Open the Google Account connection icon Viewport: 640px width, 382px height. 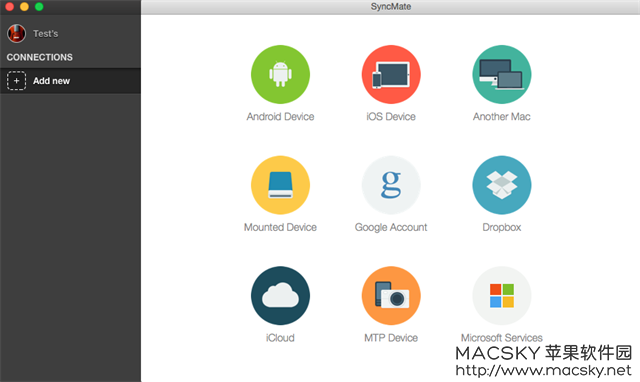click(x=391, y=185)
